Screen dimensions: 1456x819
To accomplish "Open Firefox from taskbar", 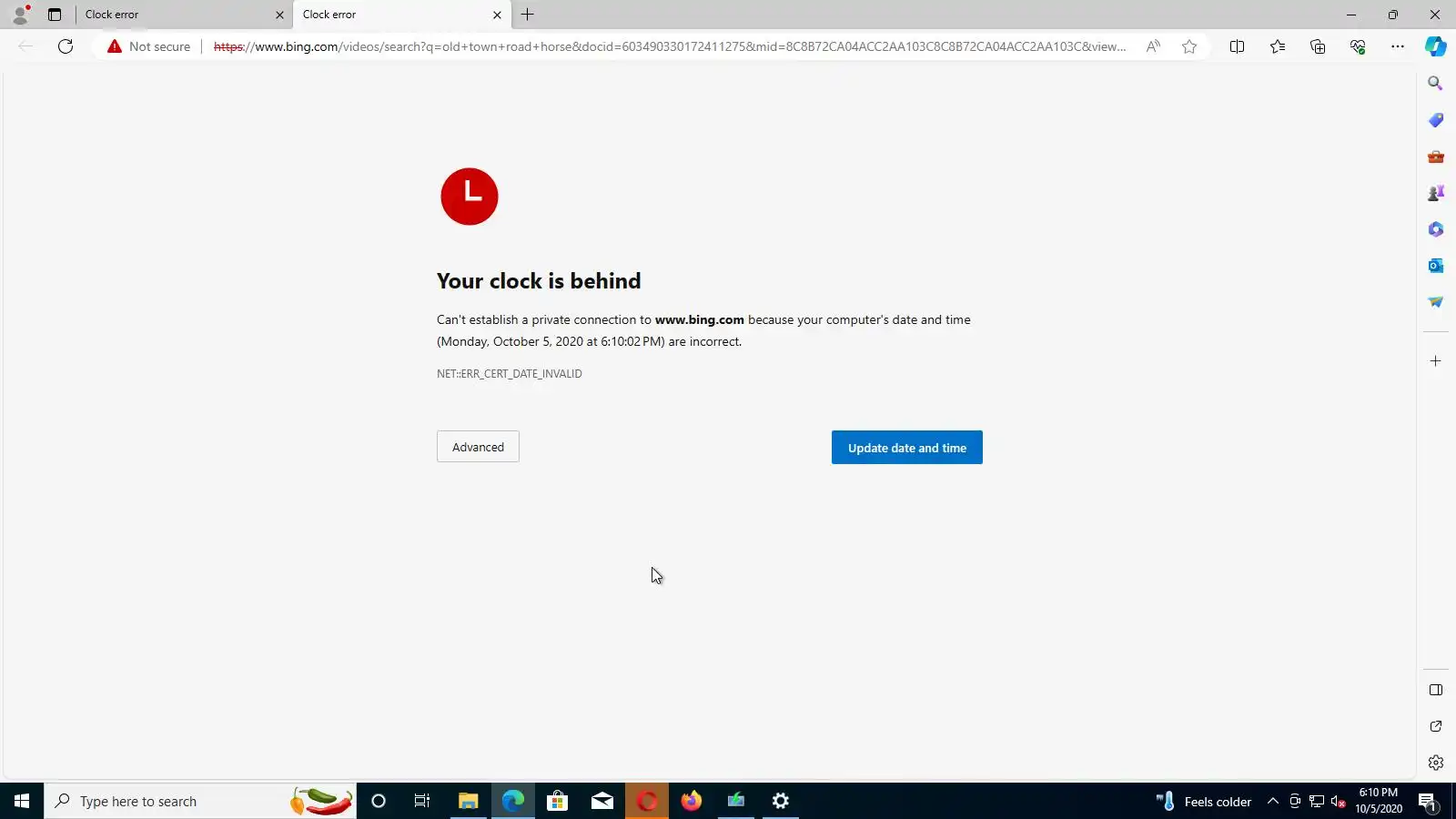I will click(692, 801).
